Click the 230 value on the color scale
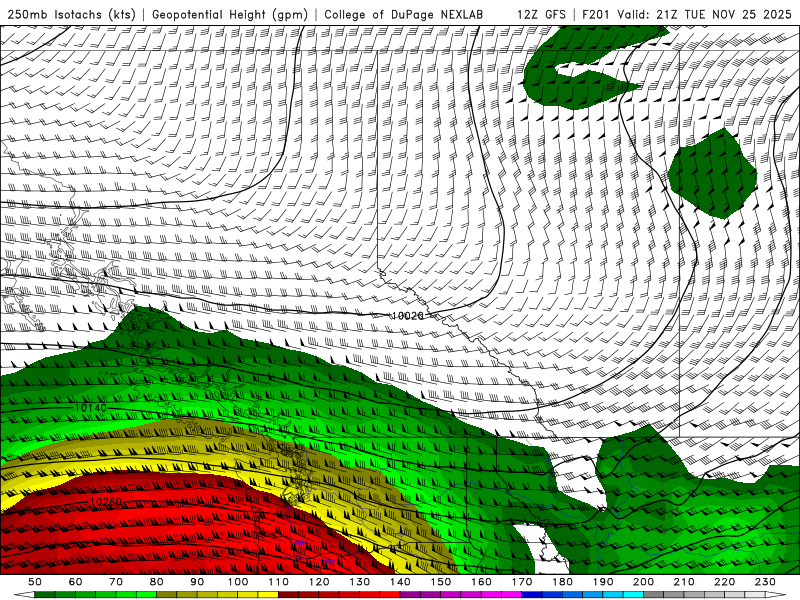This screenshot has width=800, height=600. (x=765, y=582)
